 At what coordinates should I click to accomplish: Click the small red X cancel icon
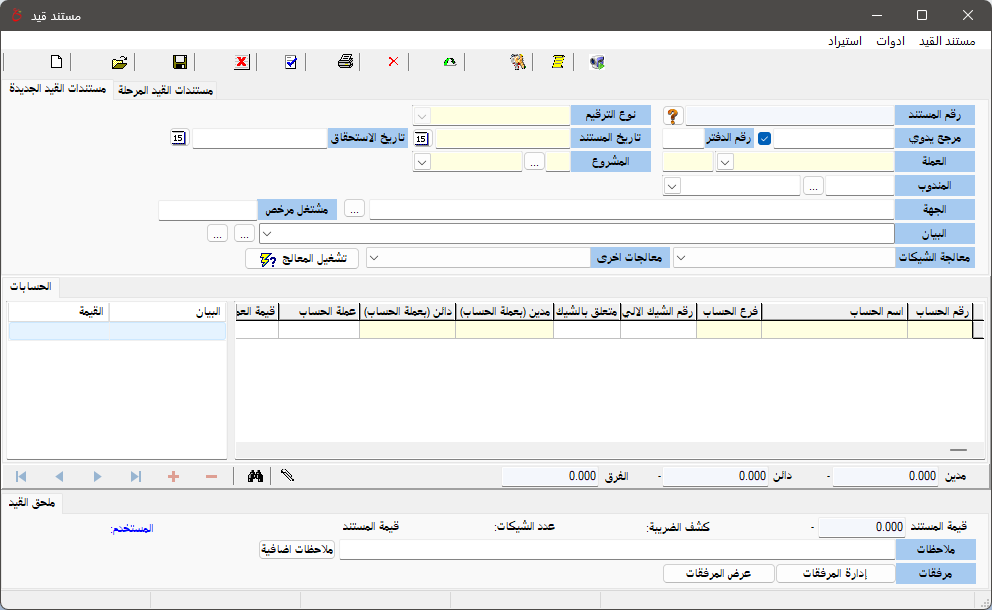394,62
